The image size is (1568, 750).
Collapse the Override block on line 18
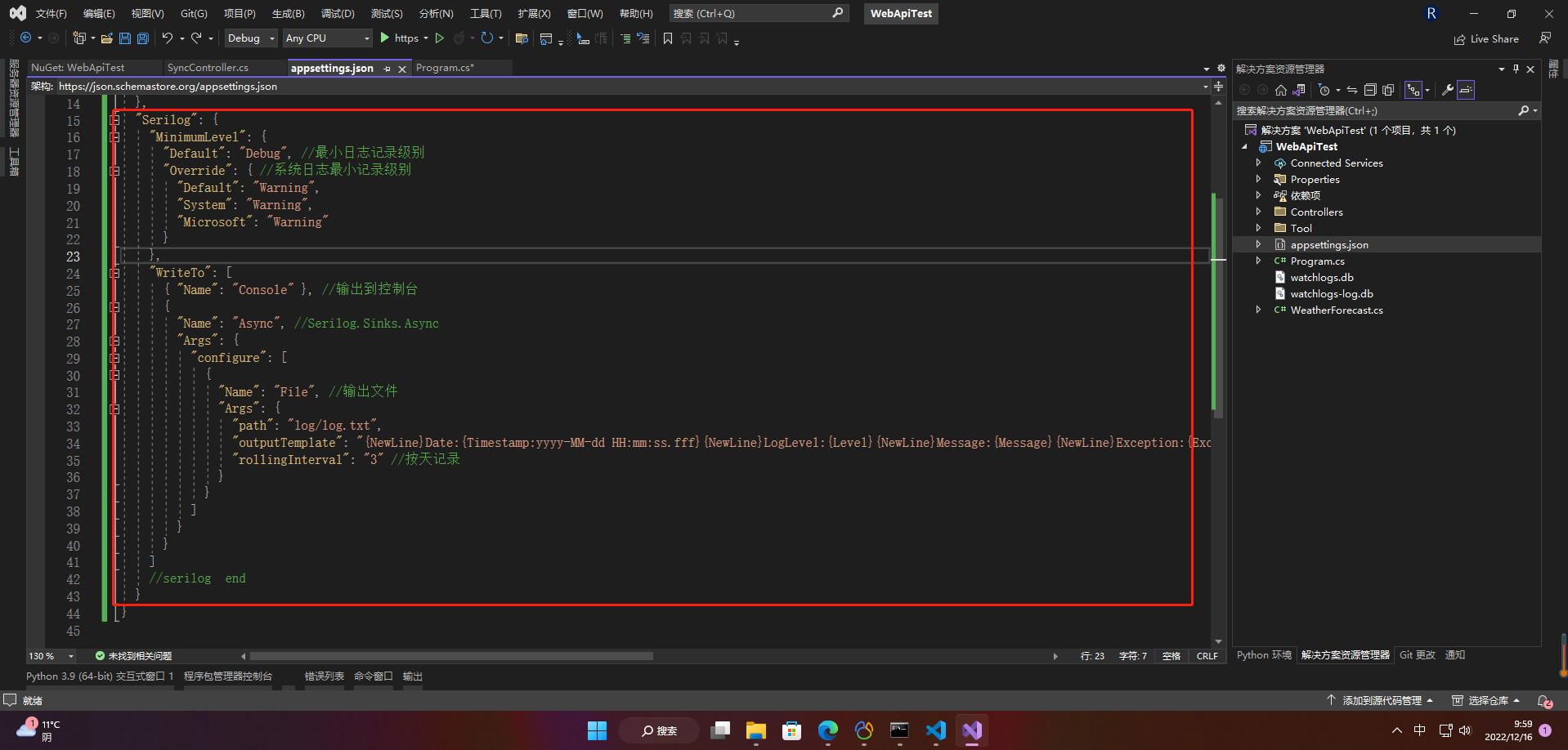coord(115,171)
